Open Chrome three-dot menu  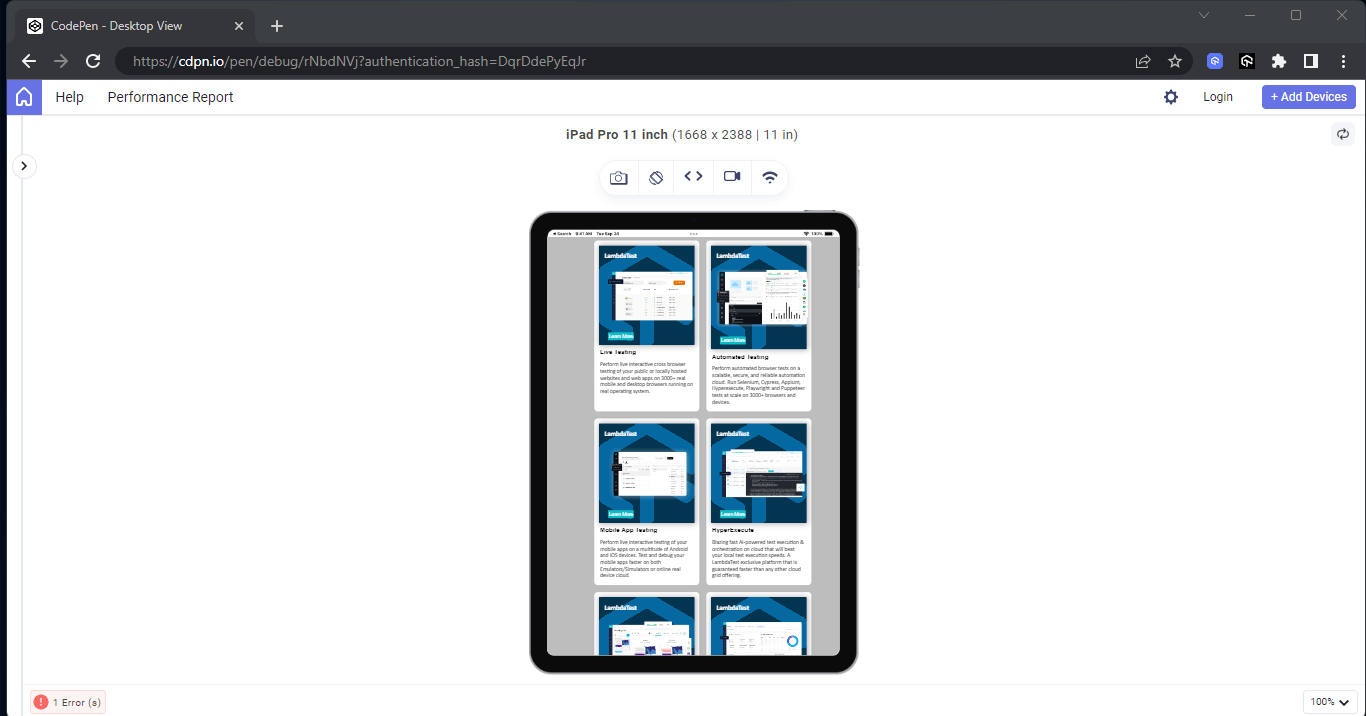click(1342, 61)
